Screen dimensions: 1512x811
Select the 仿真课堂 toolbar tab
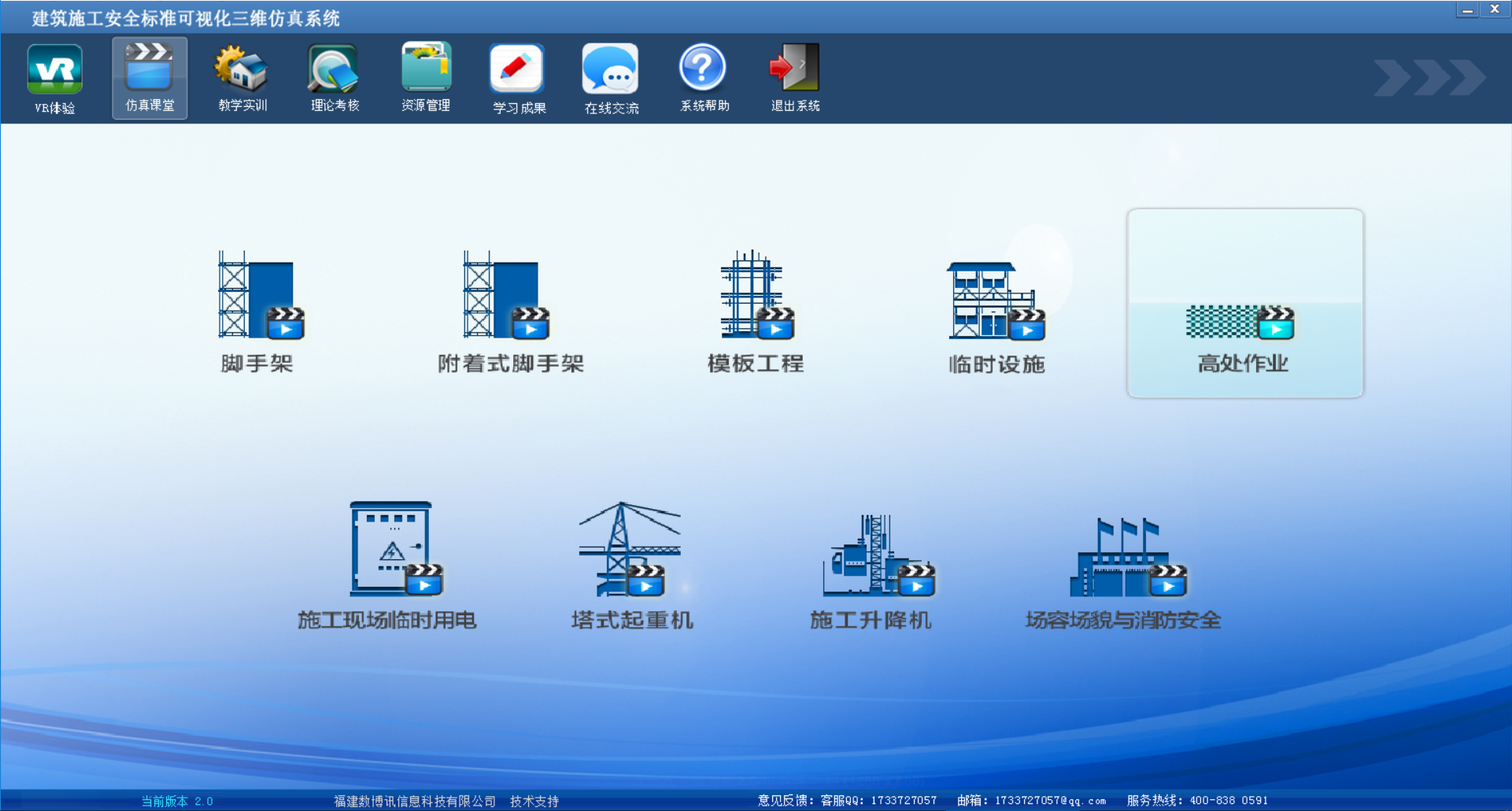pyautogui.click(x=150, y=78)
